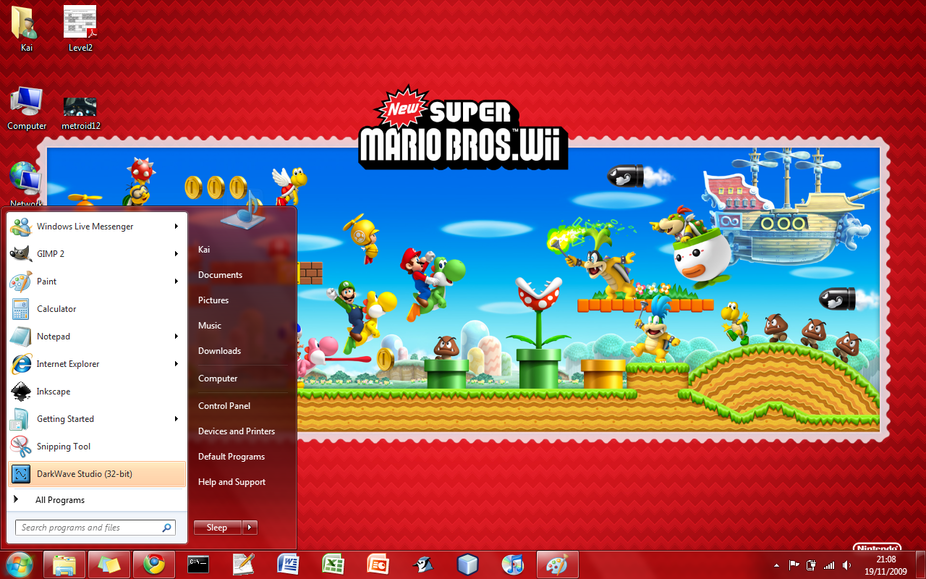This screenshot has width=926, height=579.
Task: Open Devices and Printers
Action: coord(236,431)
